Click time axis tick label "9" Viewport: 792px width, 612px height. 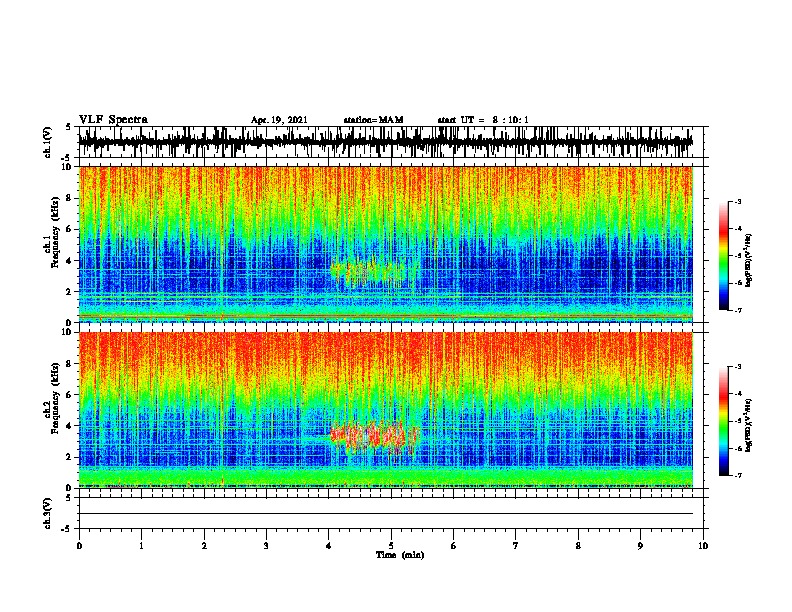[640, 546]
